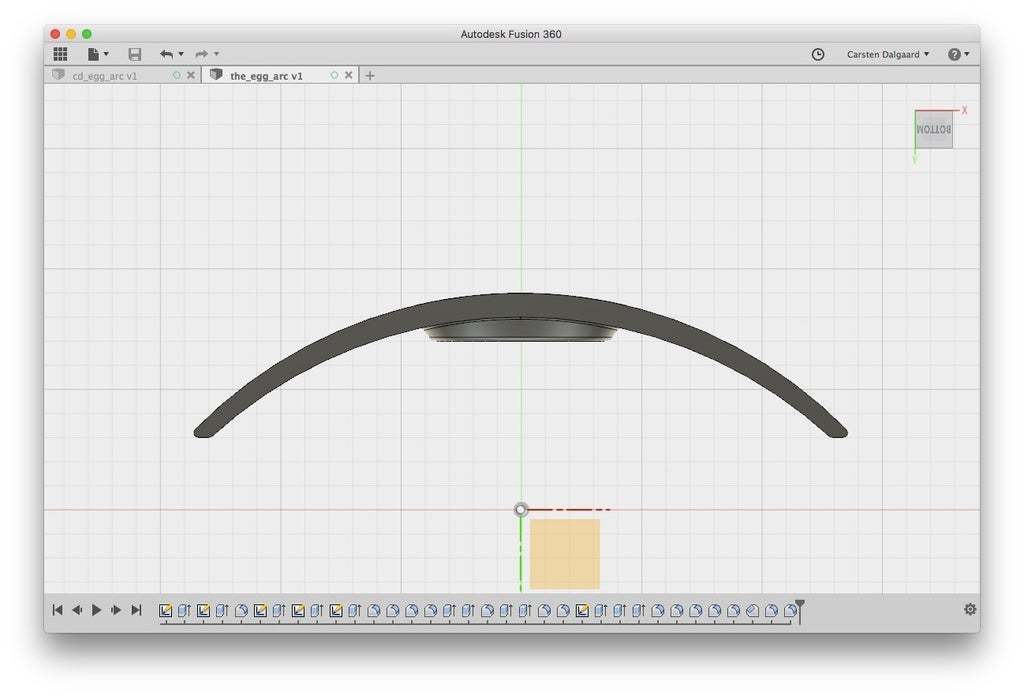Redo the last undone action
1024x696 pixels.
[x=202, y=54]
